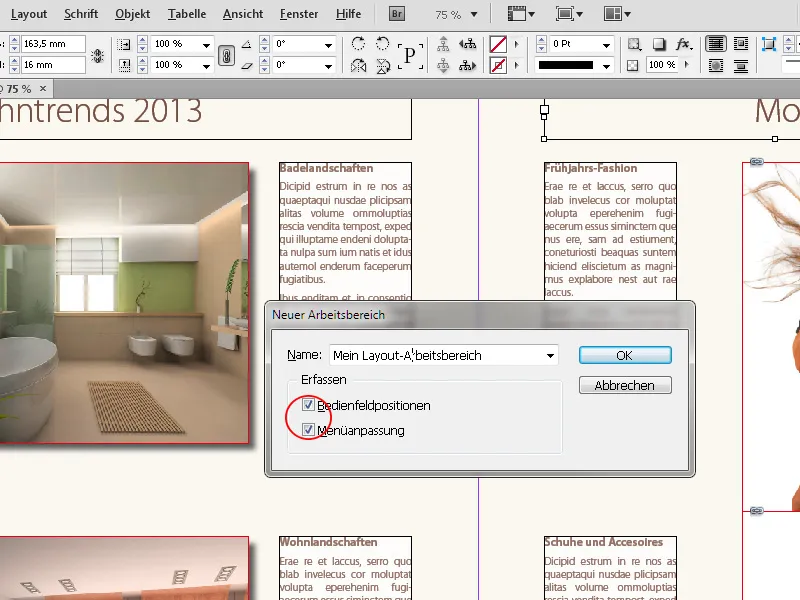Click the bathroom image thumbnail in the layout
This screenshot has height=600, width=800.
[x=124, y=303]
